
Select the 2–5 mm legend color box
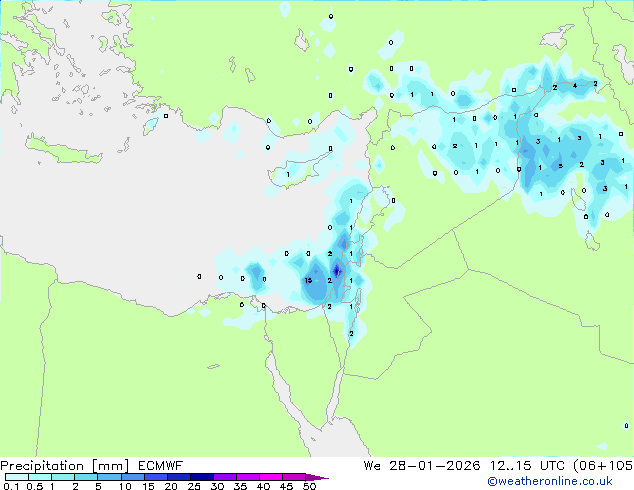86,477
